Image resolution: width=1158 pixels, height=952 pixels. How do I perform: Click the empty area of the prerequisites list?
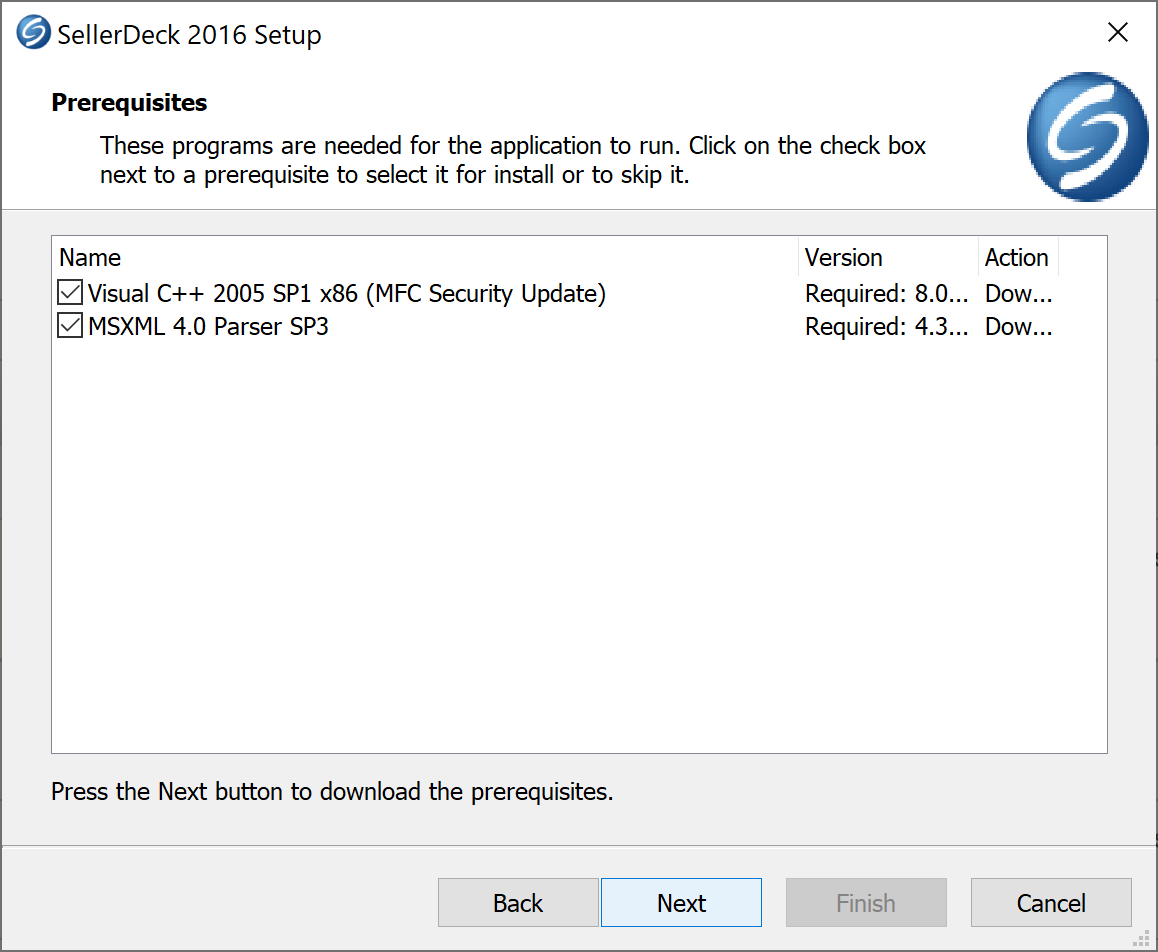click(x=578, y=550)
